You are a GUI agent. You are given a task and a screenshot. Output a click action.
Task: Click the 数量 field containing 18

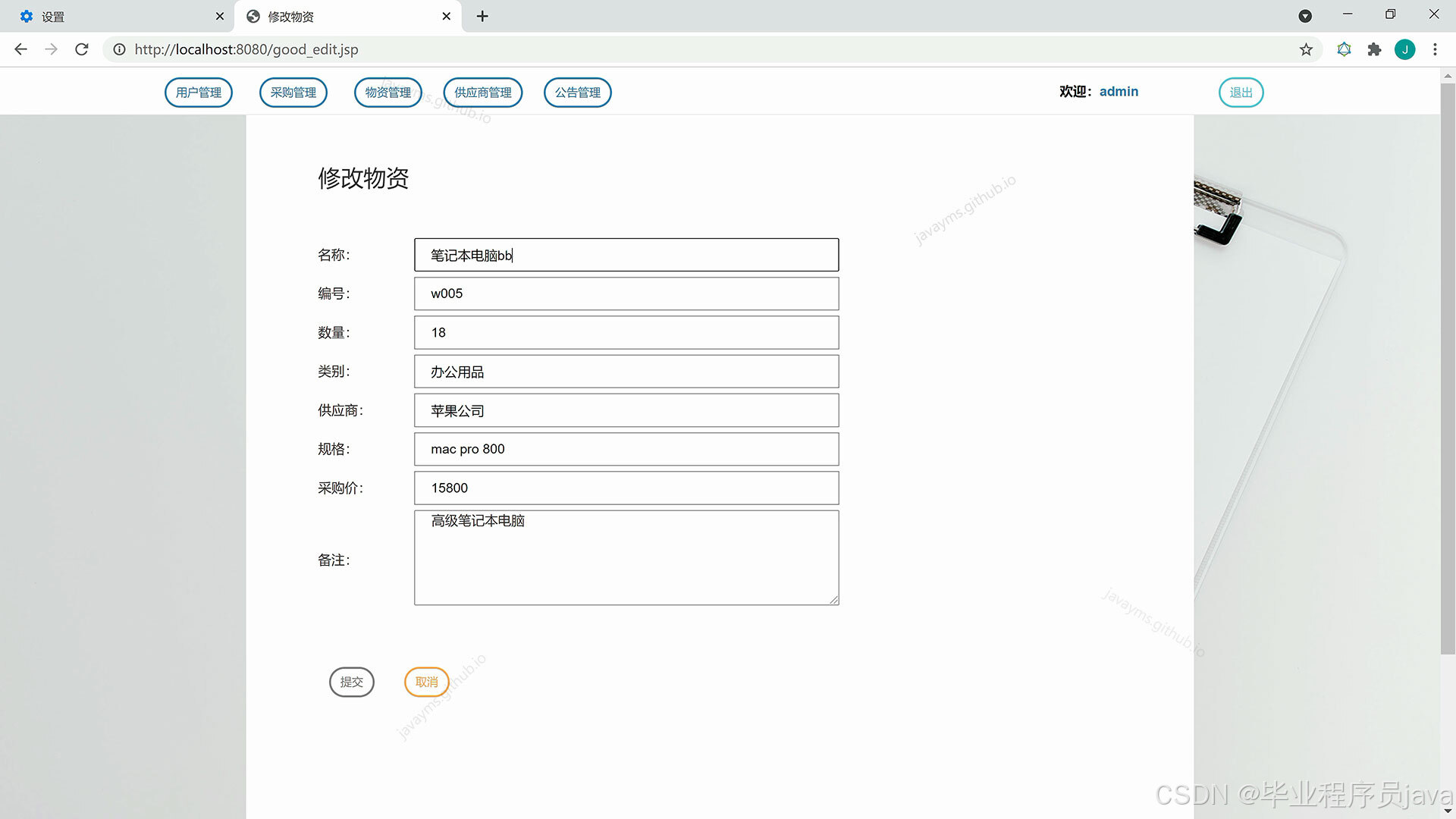pyautogui.click(x=626, y=333)
